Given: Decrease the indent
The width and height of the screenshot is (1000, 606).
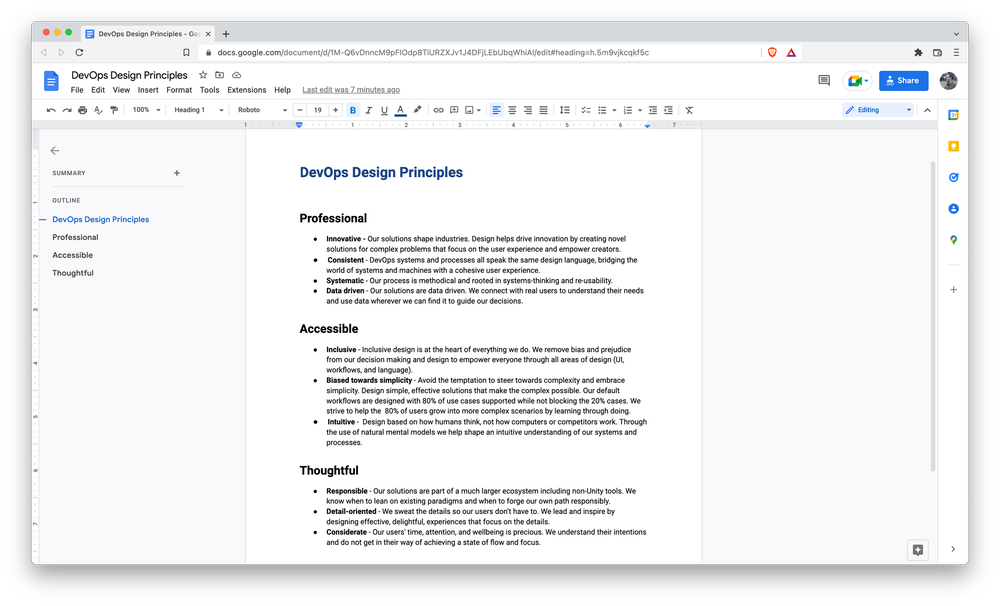Looking at the screenshot, I should pyautogui.click(x=652, y=110).
